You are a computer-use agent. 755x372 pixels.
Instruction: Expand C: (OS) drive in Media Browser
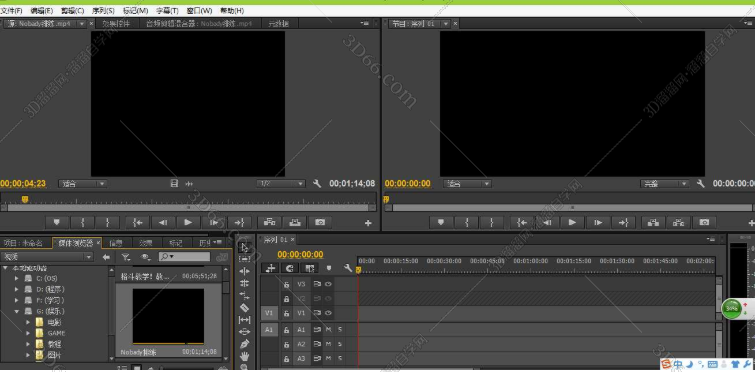(17, 278)
